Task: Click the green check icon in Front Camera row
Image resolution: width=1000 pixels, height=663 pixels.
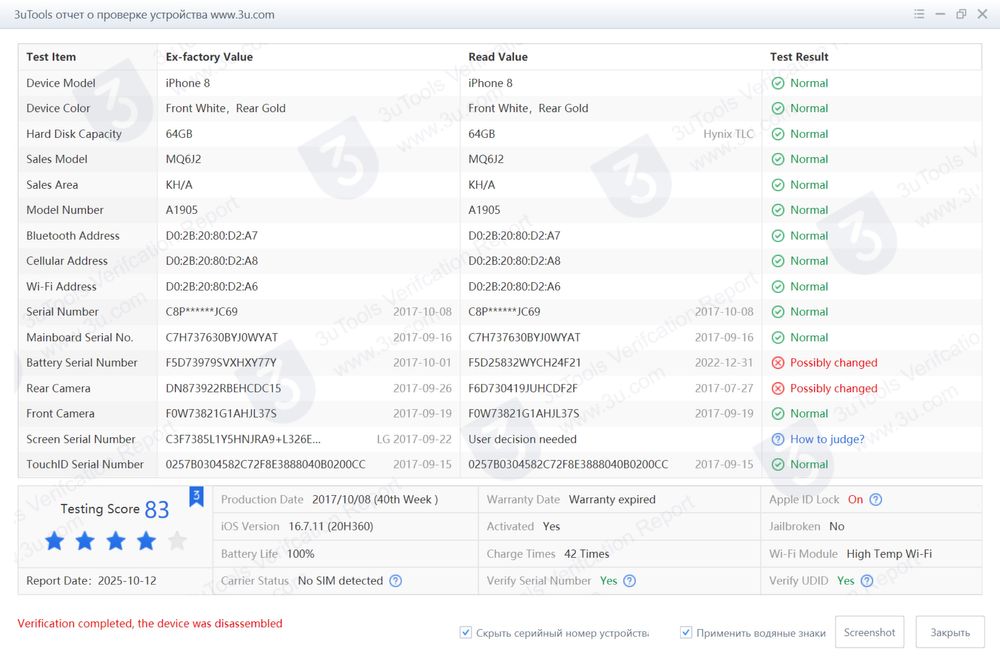Action: 778,414
